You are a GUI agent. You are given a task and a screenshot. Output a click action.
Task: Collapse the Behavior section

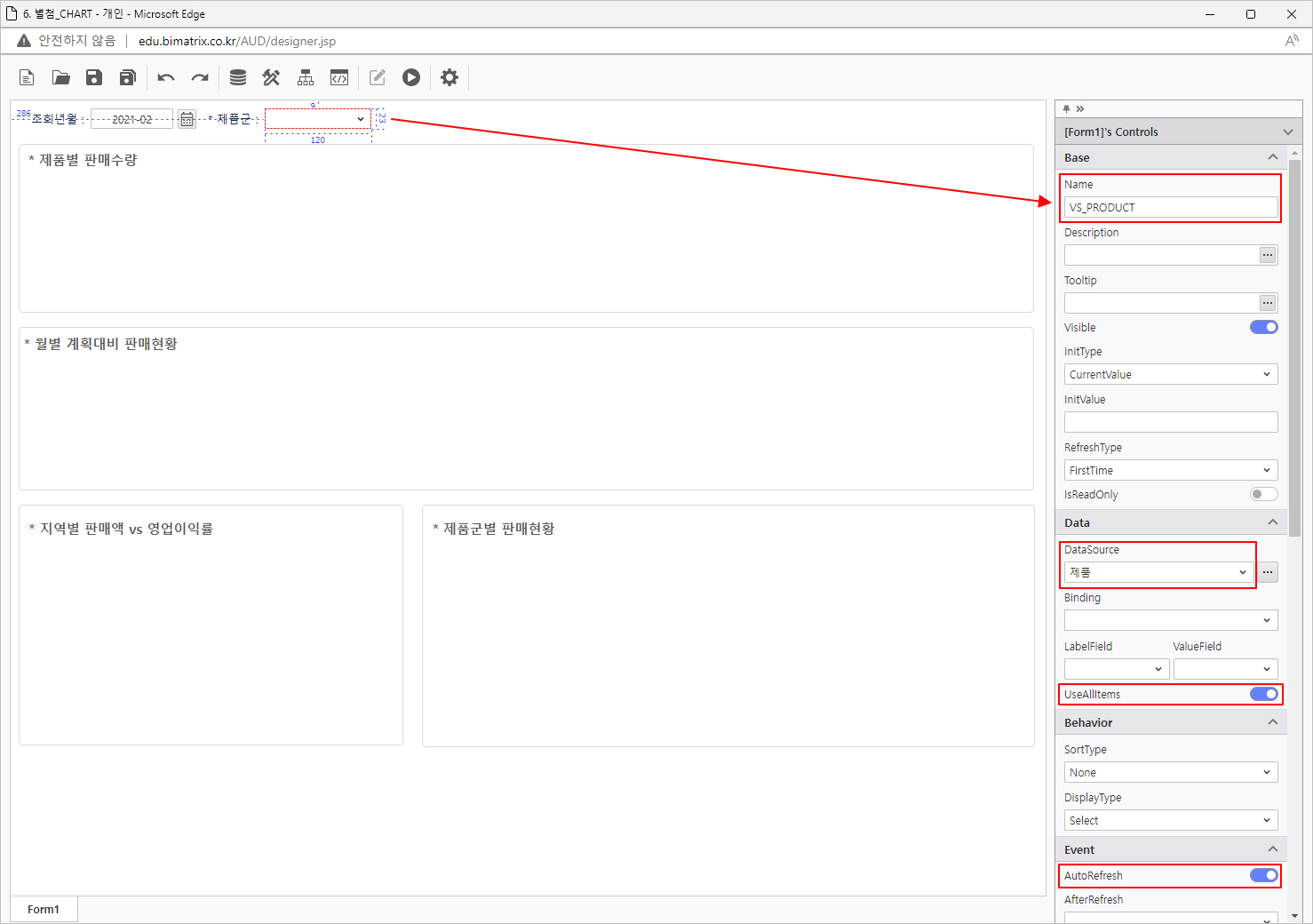point(1272,722)
